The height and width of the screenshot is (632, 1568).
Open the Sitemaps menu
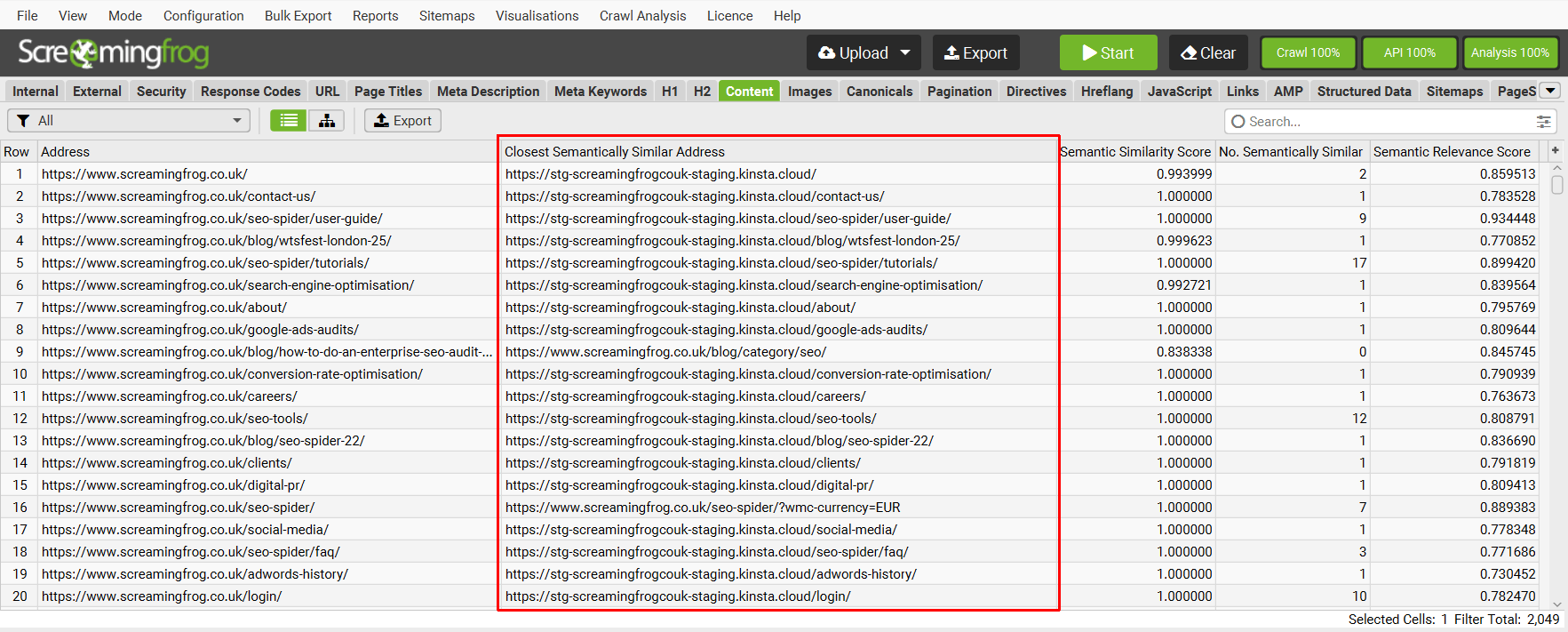tap(447, 15)
